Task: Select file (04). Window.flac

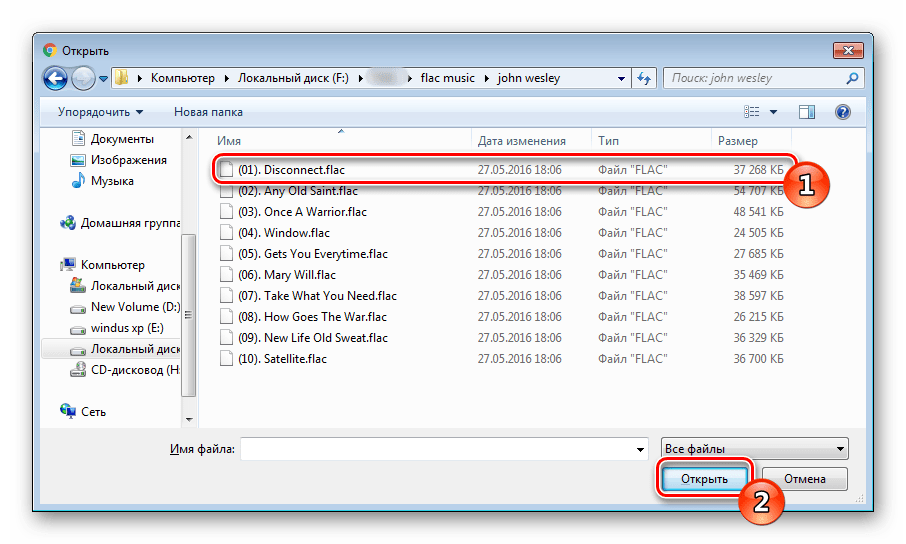Action: [502, 232]
